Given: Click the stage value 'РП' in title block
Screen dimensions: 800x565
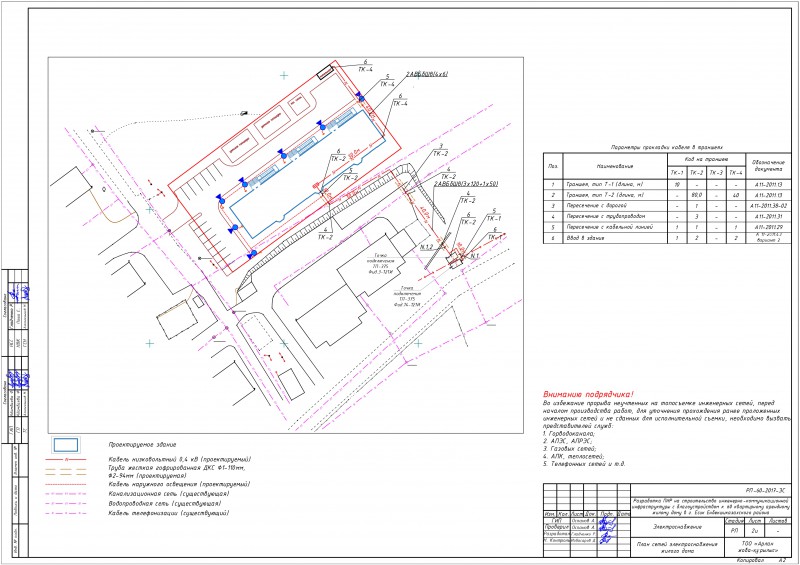Looking at the screenshot, I should (x=734, y=531).
